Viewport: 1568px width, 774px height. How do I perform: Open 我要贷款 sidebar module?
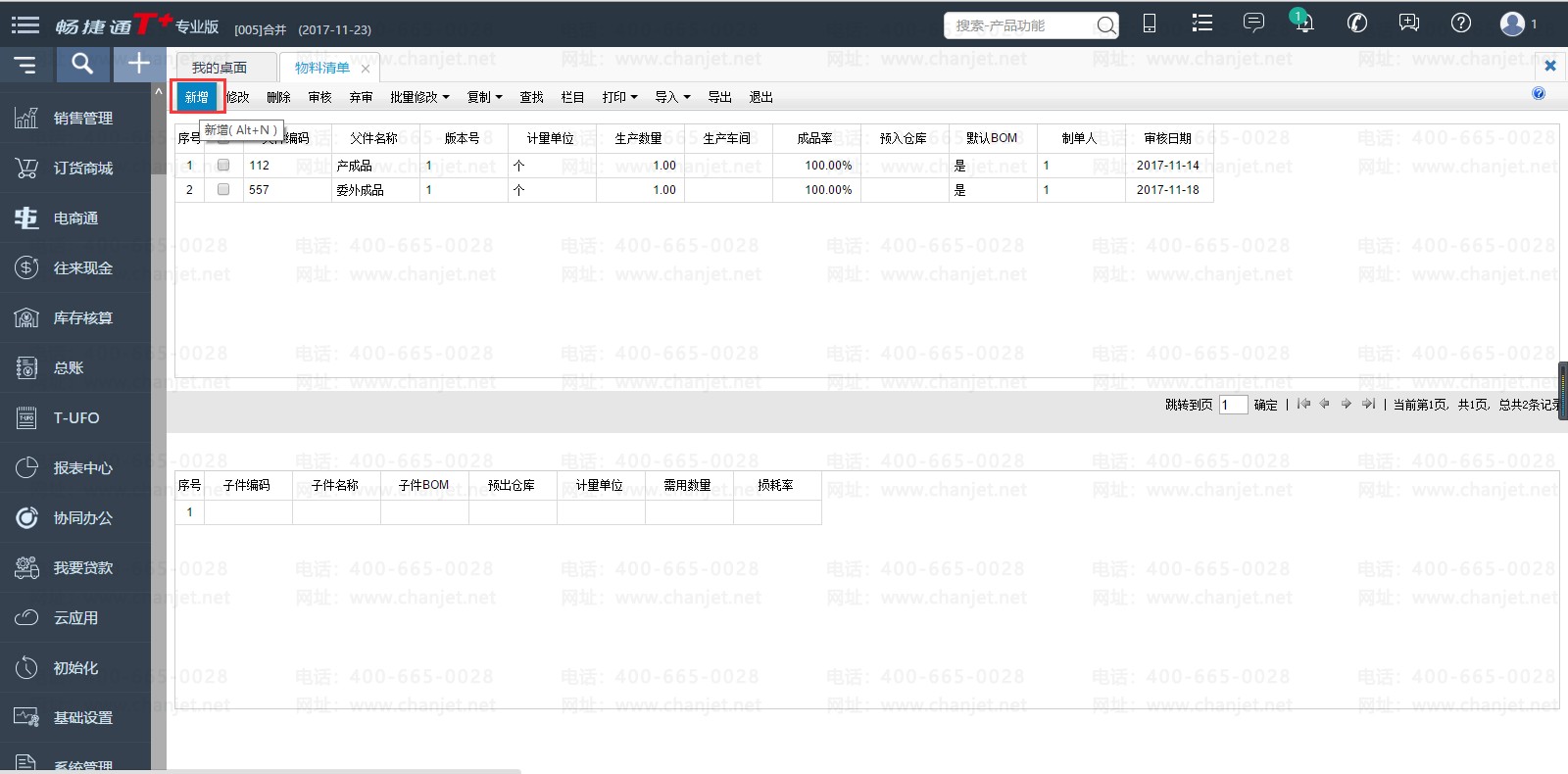[75, 567]
